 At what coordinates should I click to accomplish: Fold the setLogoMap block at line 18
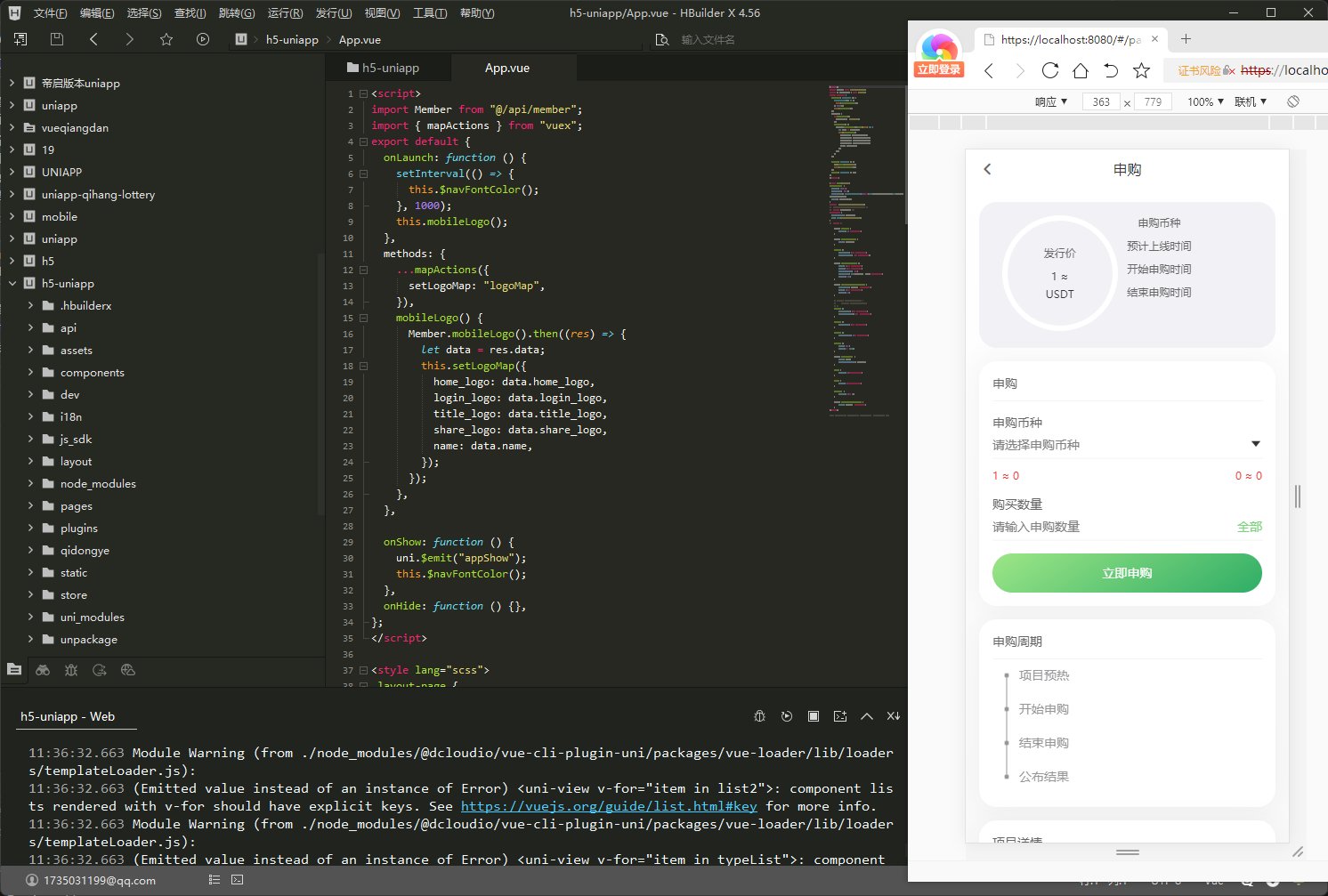pos(363,366)
